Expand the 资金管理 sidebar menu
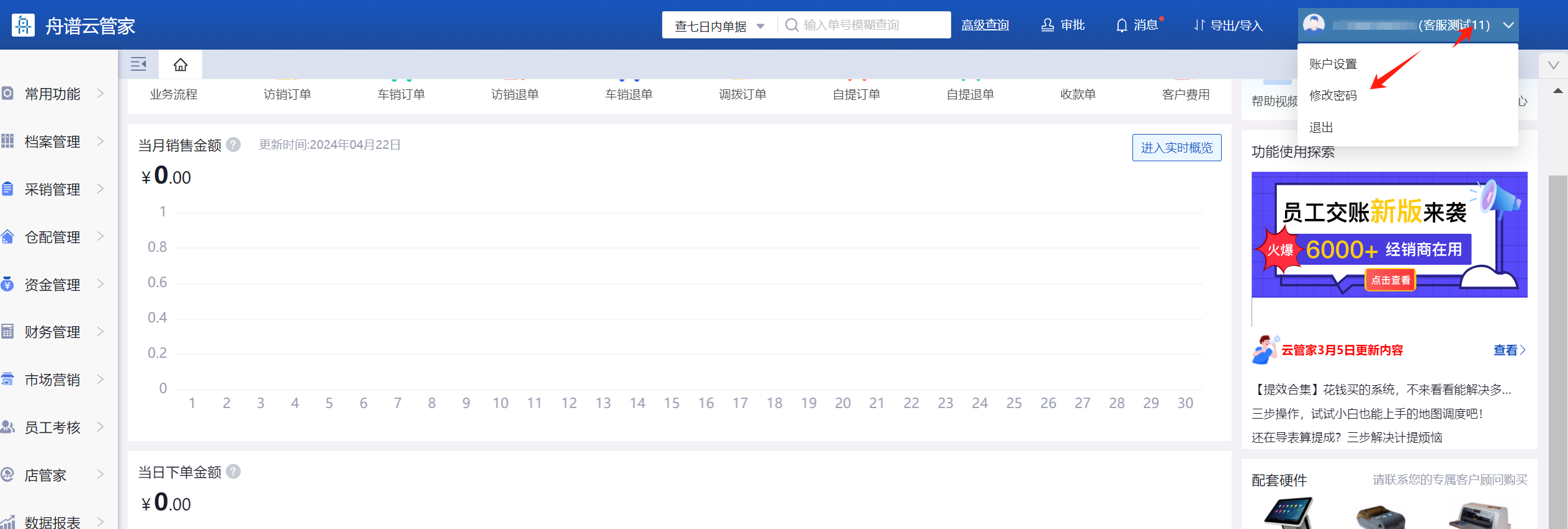This screenshot has height=529, width=1568. click(53, 285)
